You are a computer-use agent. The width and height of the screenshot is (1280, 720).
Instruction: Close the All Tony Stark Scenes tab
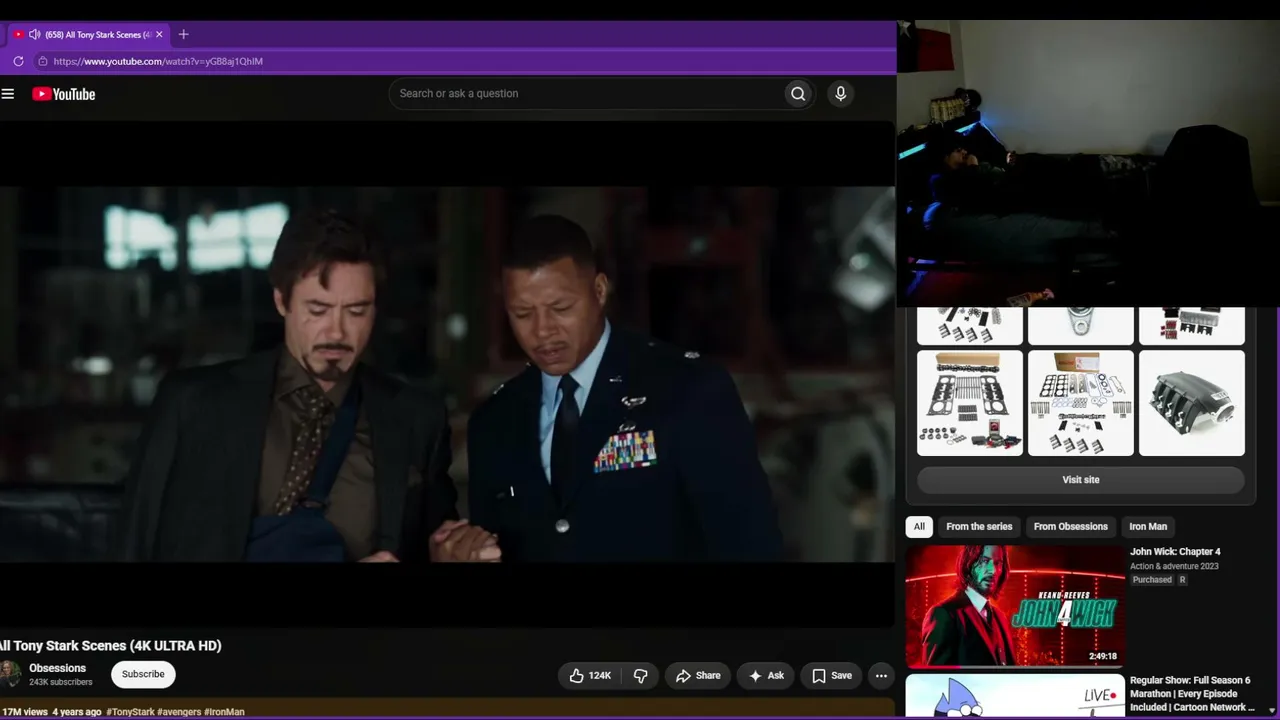point(159,34)
